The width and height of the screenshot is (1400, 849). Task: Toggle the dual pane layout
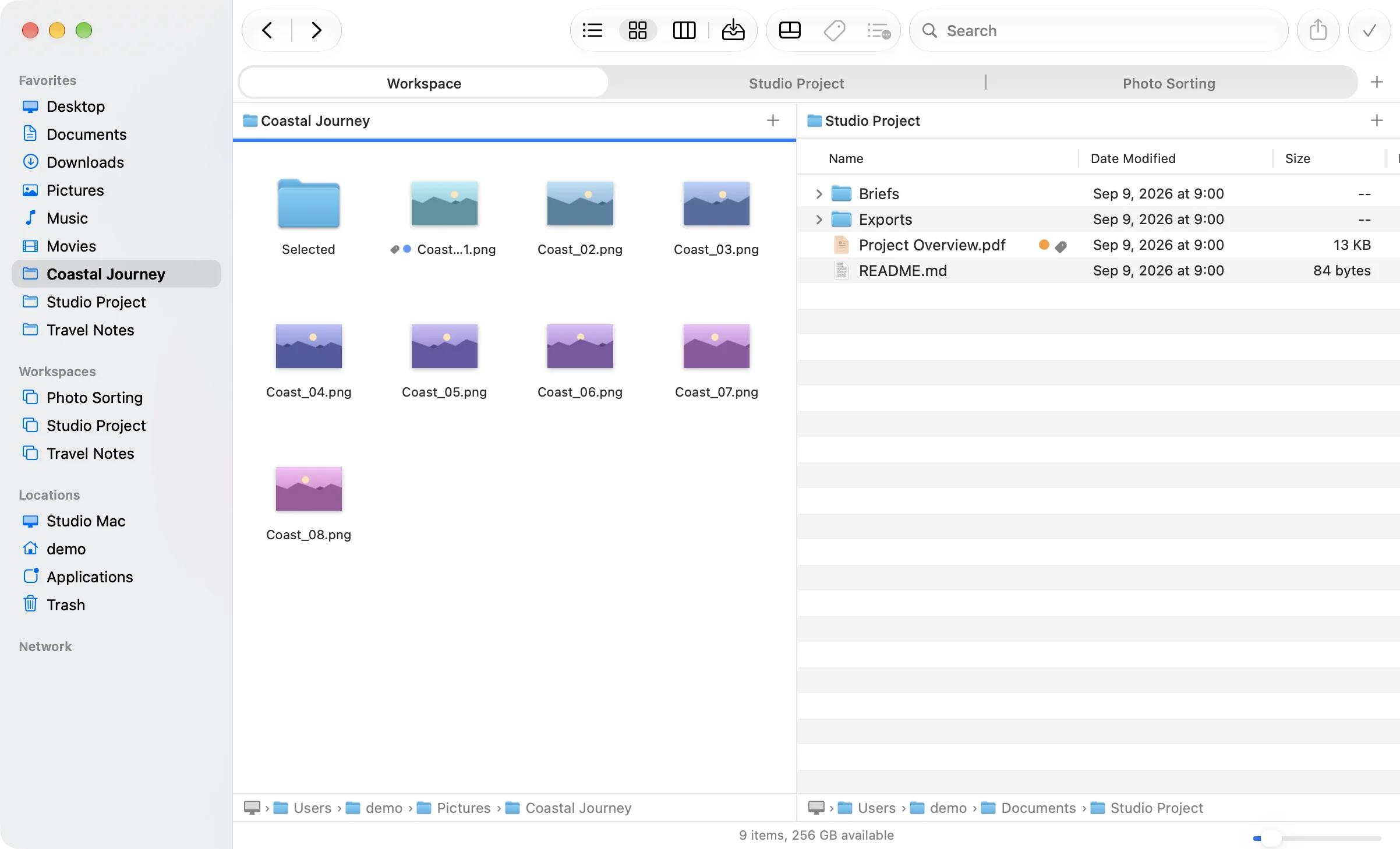[x=790, y=30]
